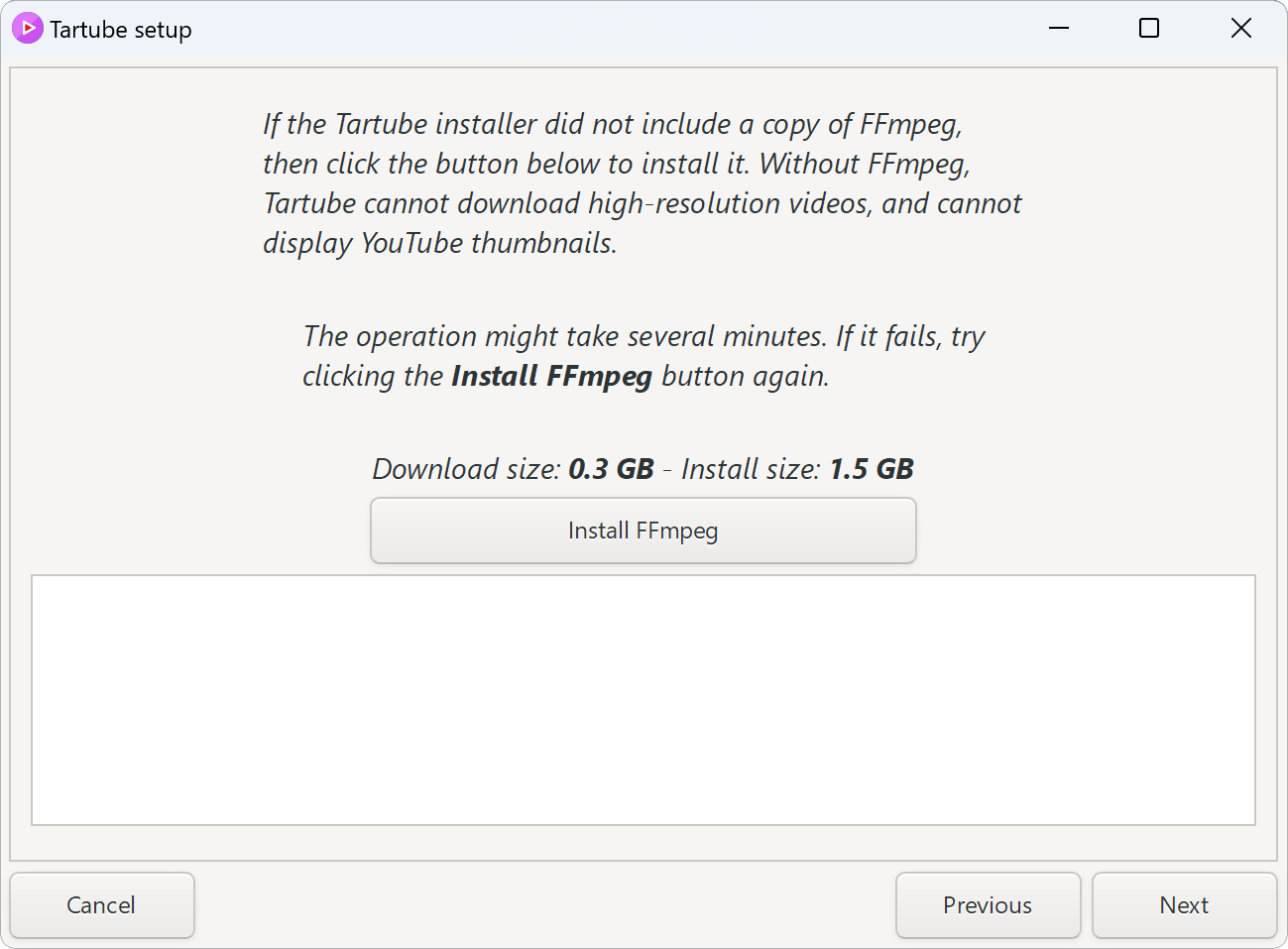Cancel the Tartube setup wizard

pos(102,905)
